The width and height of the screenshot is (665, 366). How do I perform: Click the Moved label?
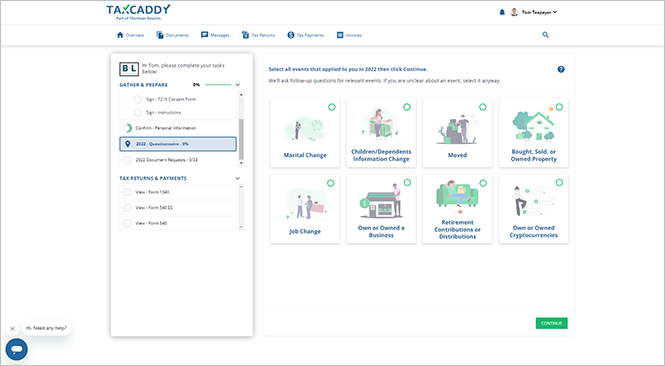tap(457, 155)
